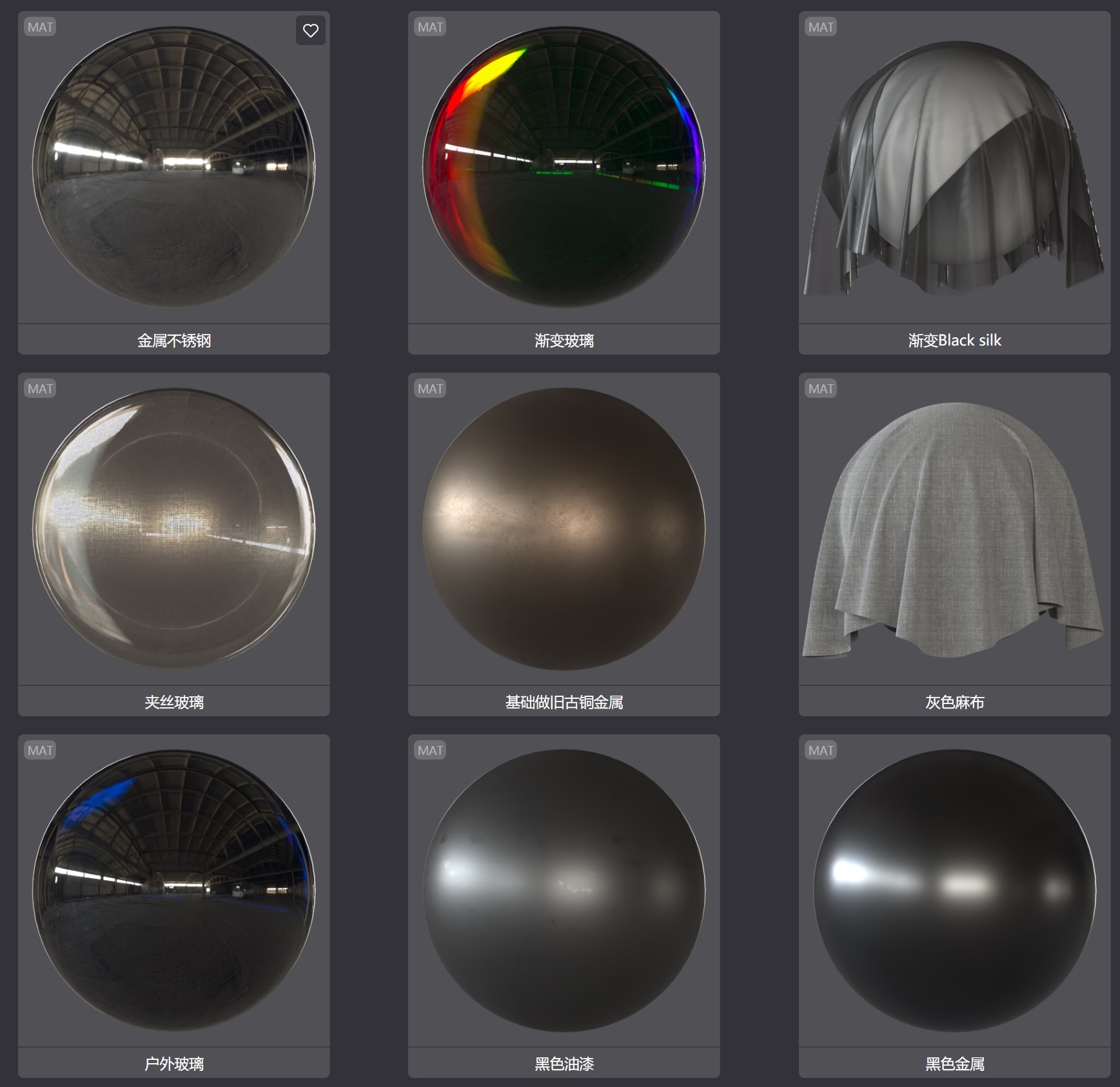The width and height of the screenshot is (1120, 1087).
Task: Choose the gray linen cloth preview
Action: (x=954, y=529)
